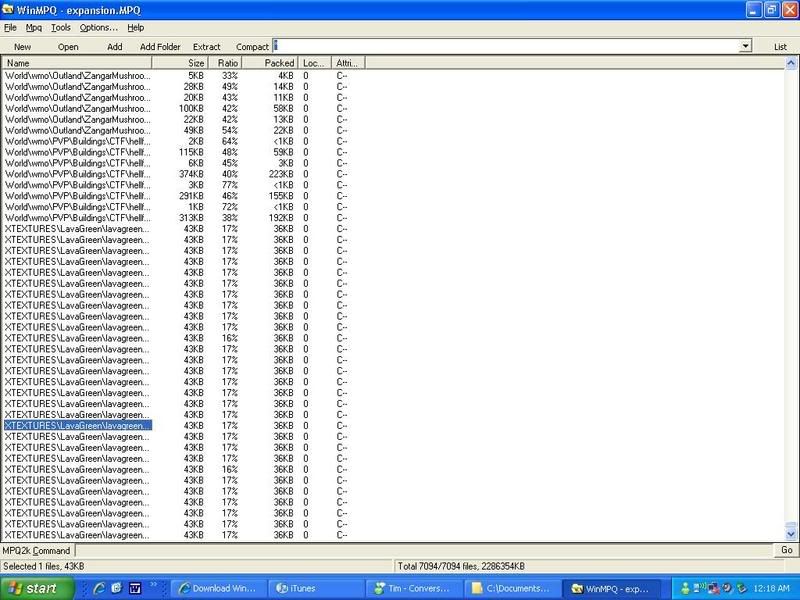Image resolution: width=800 pixels, height=600 pixels.
Task: Select the CTF\hellf row sized 3KB
Action: tap(78, 185)
